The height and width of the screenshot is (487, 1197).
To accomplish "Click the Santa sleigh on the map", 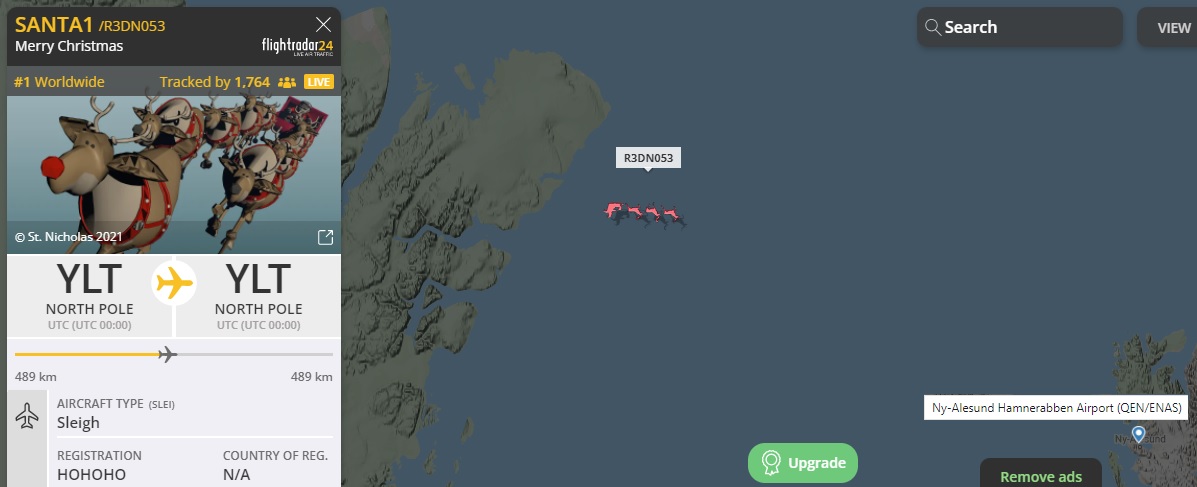I will coord(645,214).
